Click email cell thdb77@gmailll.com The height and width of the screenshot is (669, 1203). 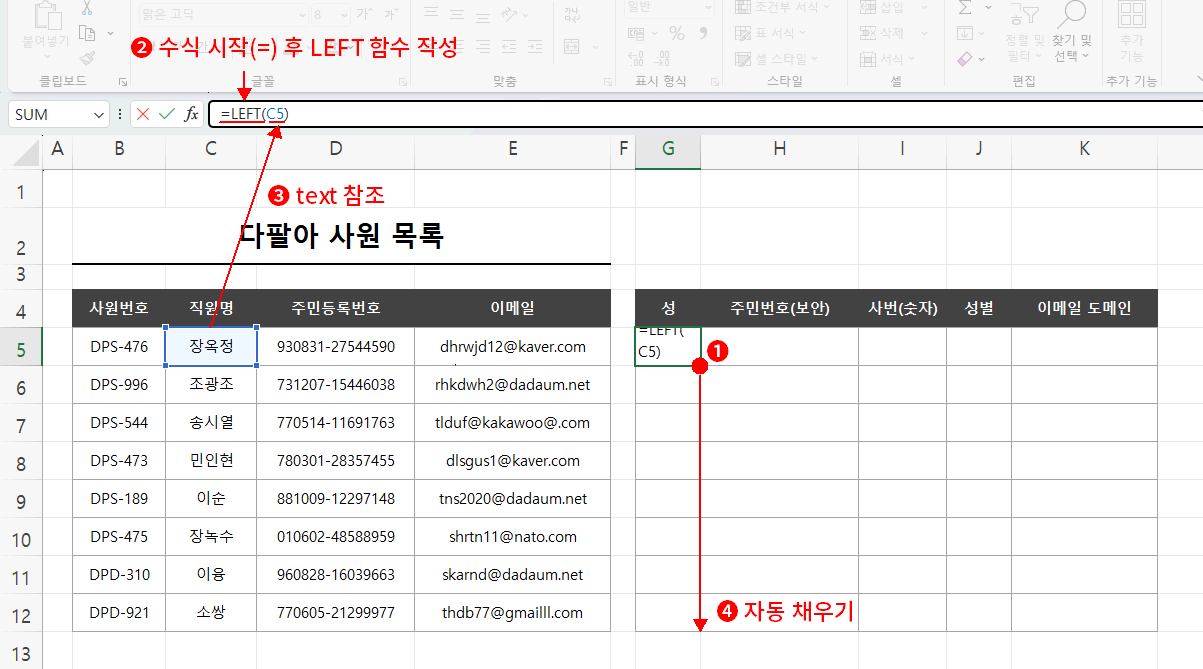point(513,613)
